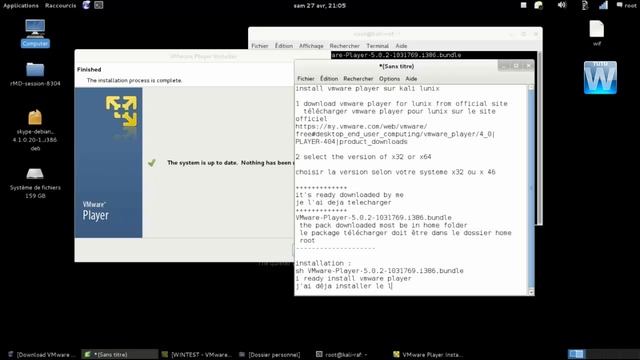The width and height of the screenshot is (640, 360).
Task: Click the VMware arrows logo in installer
Action: tap(121, 111)
